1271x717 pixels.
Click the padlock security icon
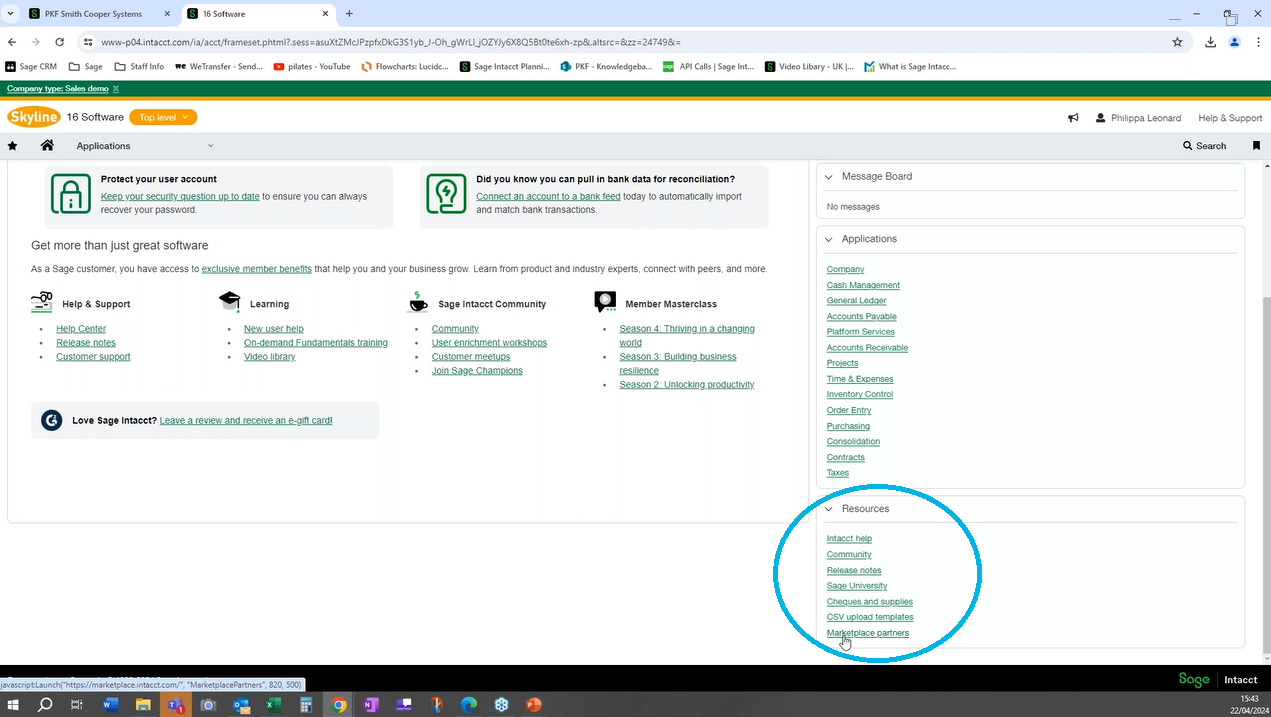70,194
